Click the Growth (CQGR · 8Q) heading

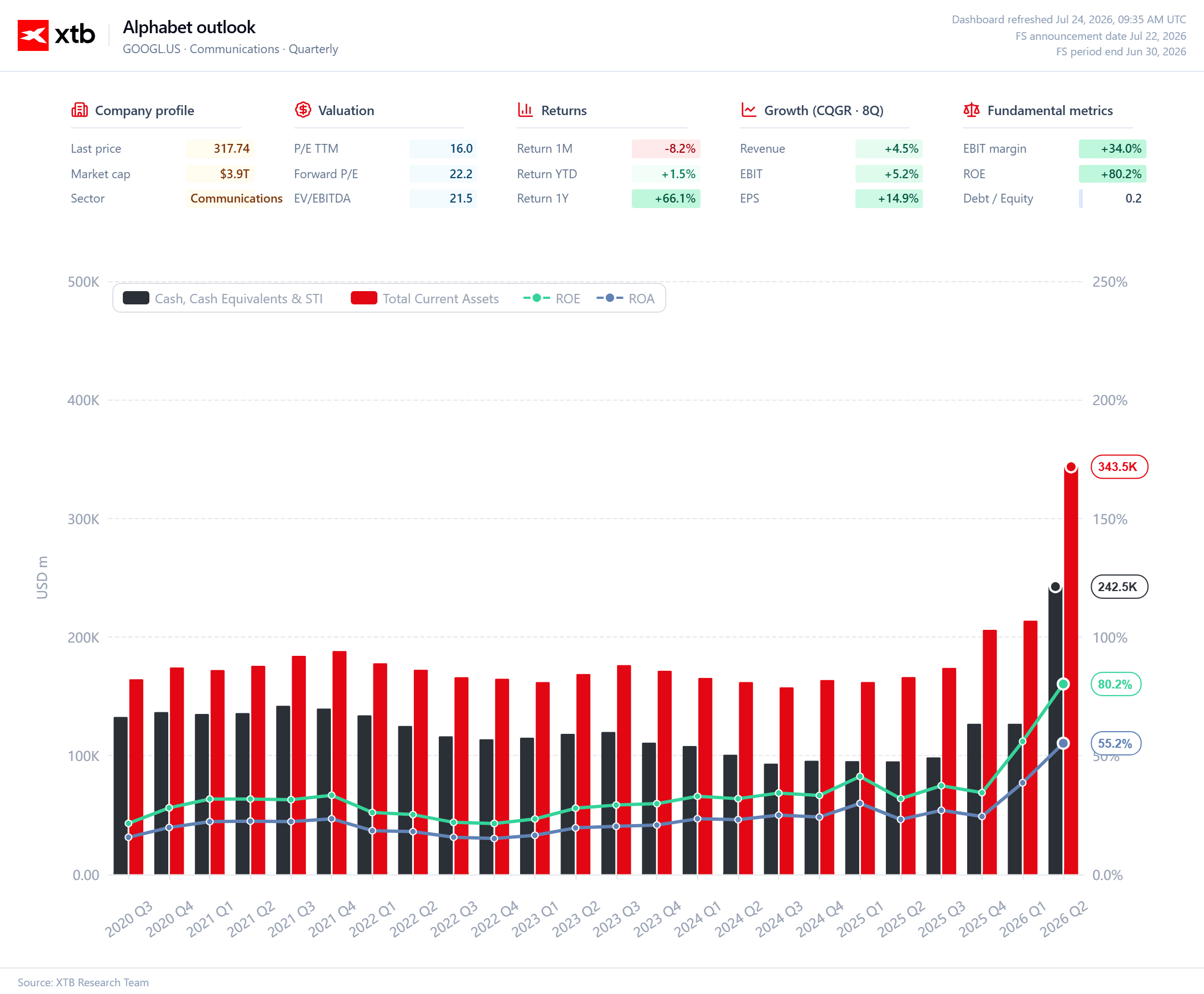click(x=824, y=111)
